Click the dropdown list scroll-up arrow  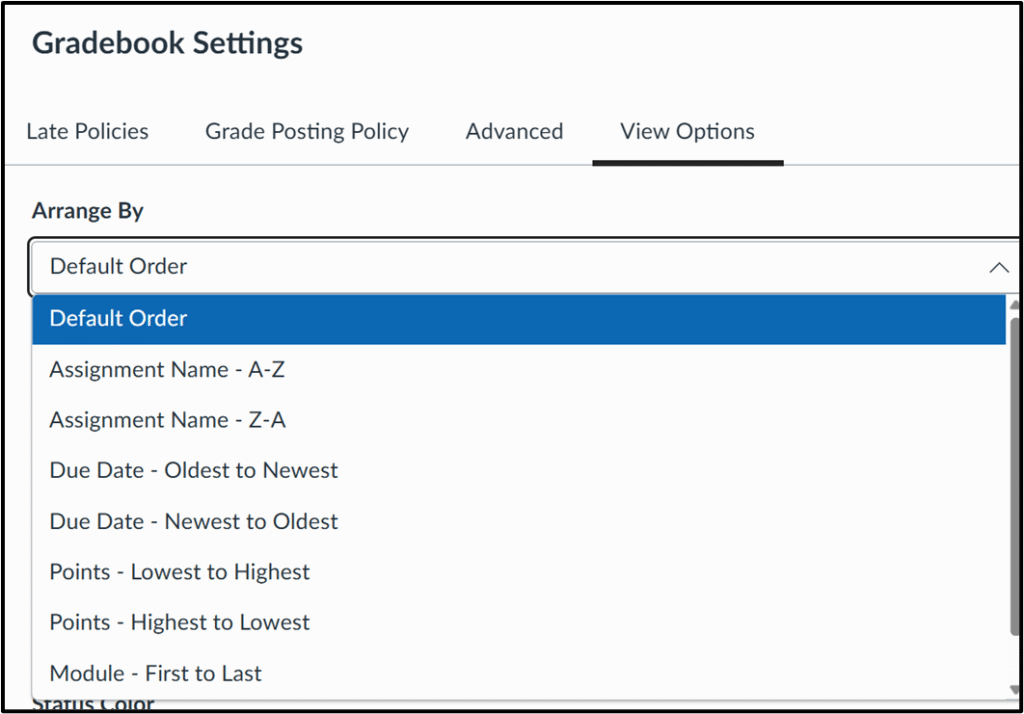[1012, 304]
